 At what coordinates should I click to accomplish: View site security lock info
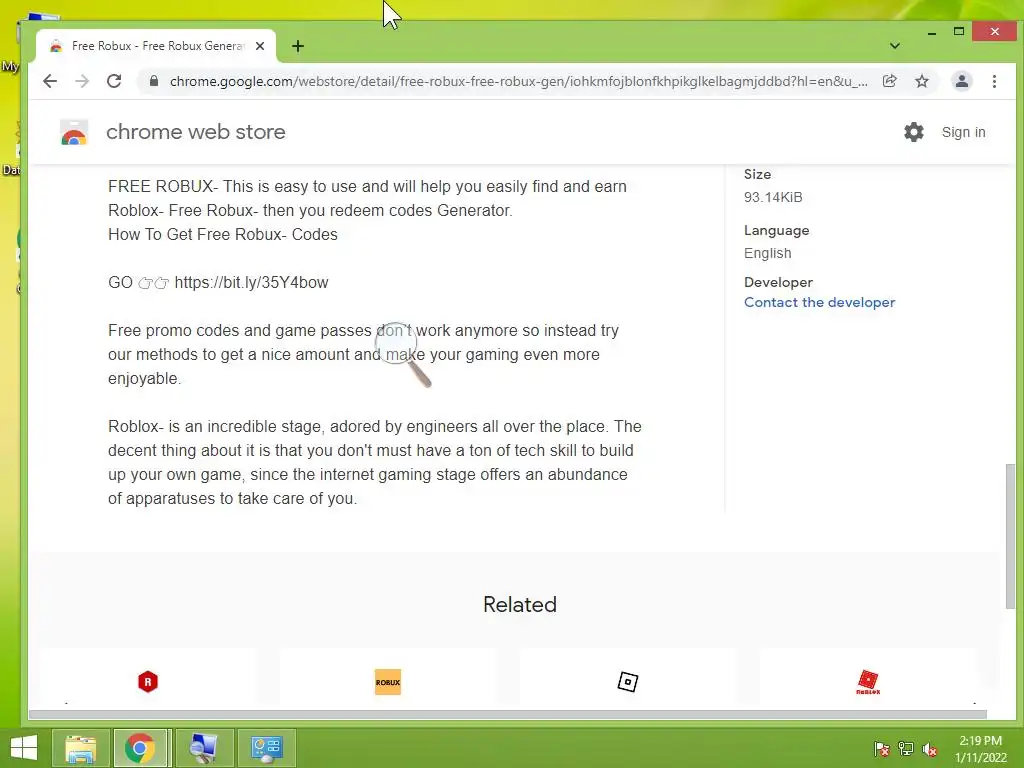[154, 81]
